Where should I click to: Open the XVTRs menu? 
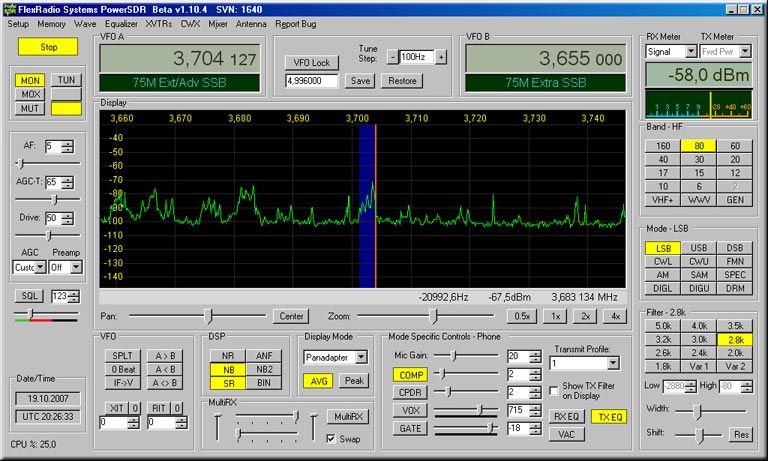[x=159, y=24]
